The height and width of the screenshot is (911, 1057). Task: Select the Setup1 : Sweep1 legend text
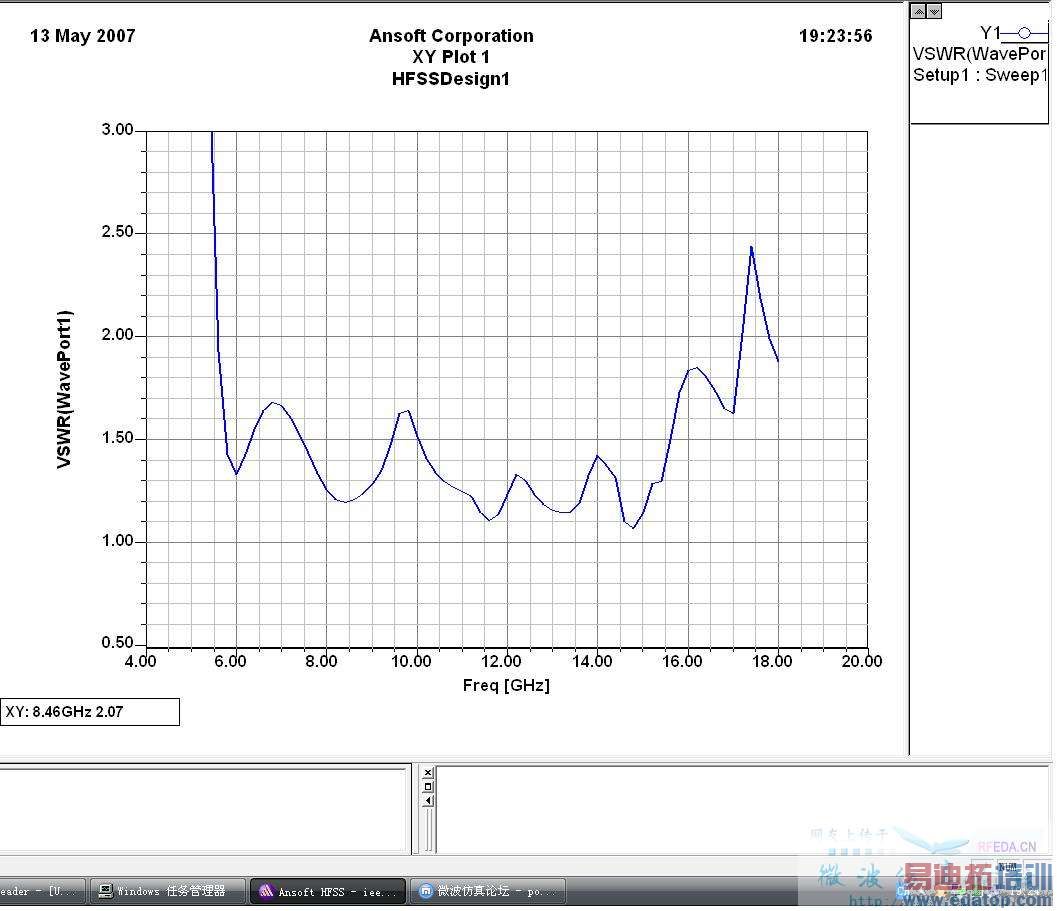[980, 75]
